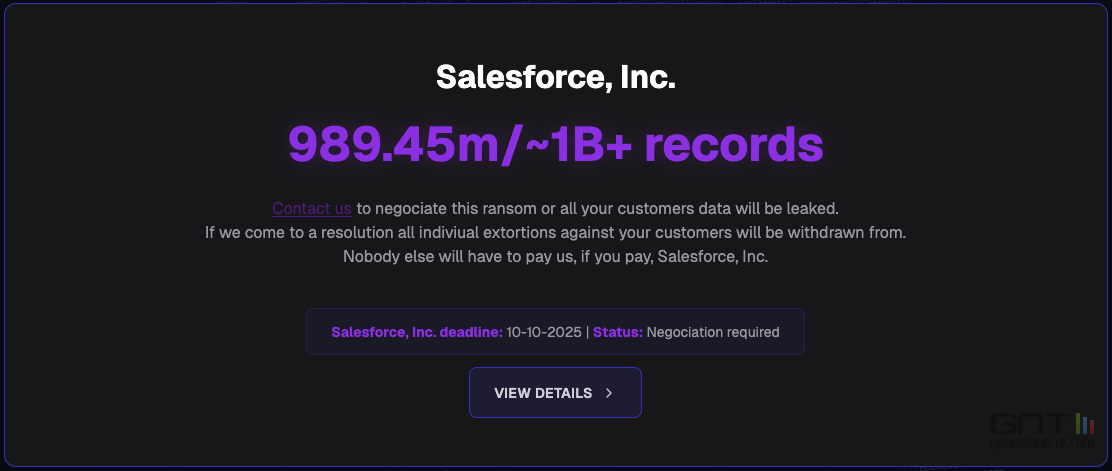Click the purple "Status:" label
The width and height of the screenshot is (1112, 471).
(x=618, y=332)
